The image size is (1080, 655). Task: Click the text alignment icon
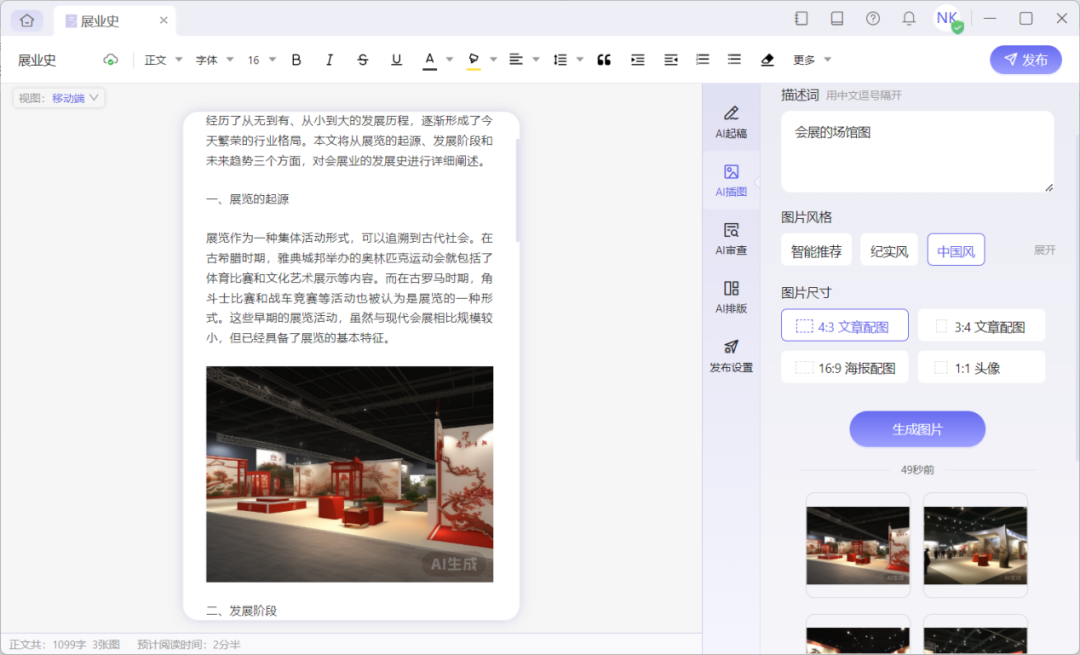click(516, 60)
